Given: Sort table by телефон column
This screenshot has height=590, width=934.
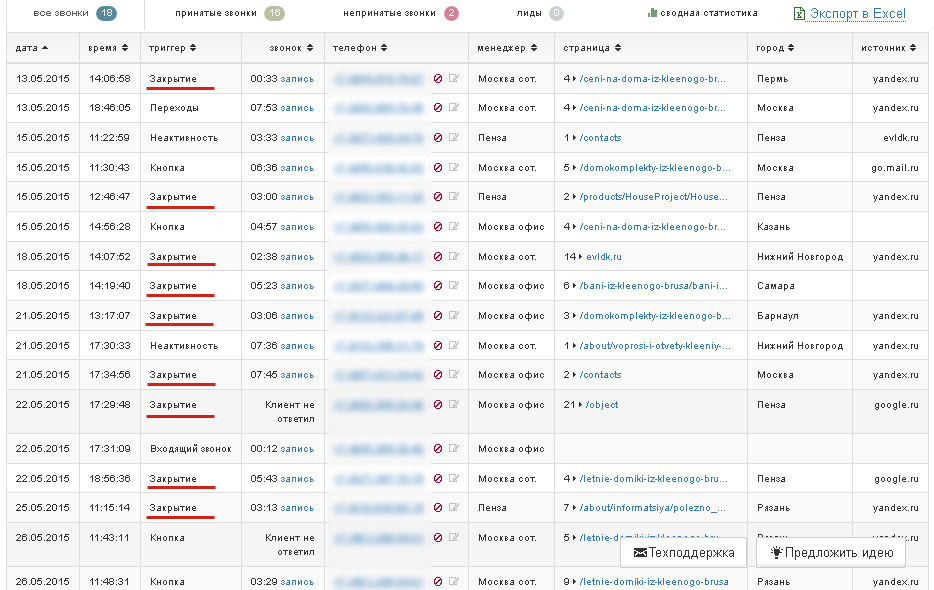Looking at the screenshot, I should (x=360, y=48).
